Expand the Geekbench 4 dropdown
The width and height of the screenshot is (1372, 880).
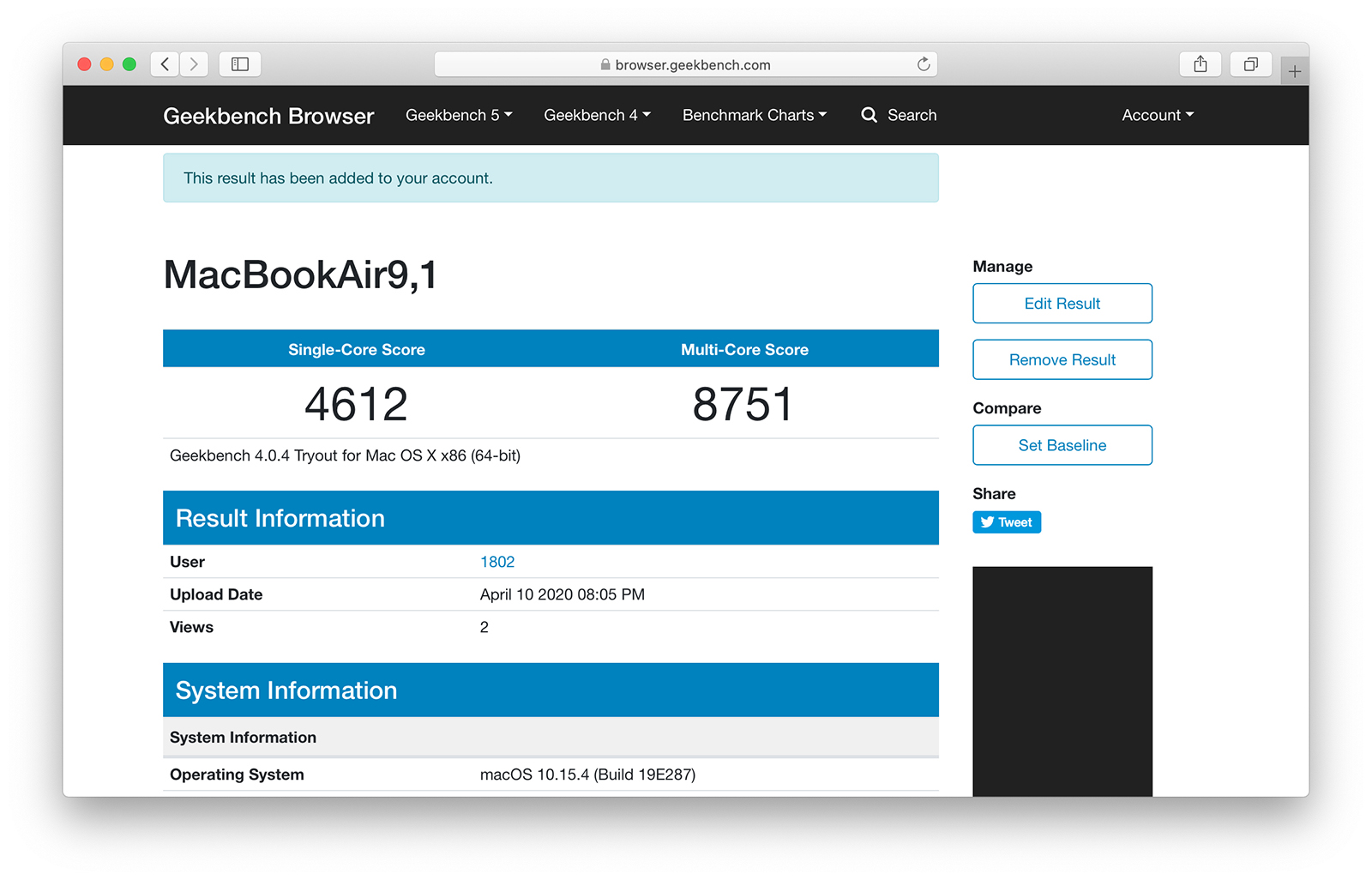[x=597, y=115]
